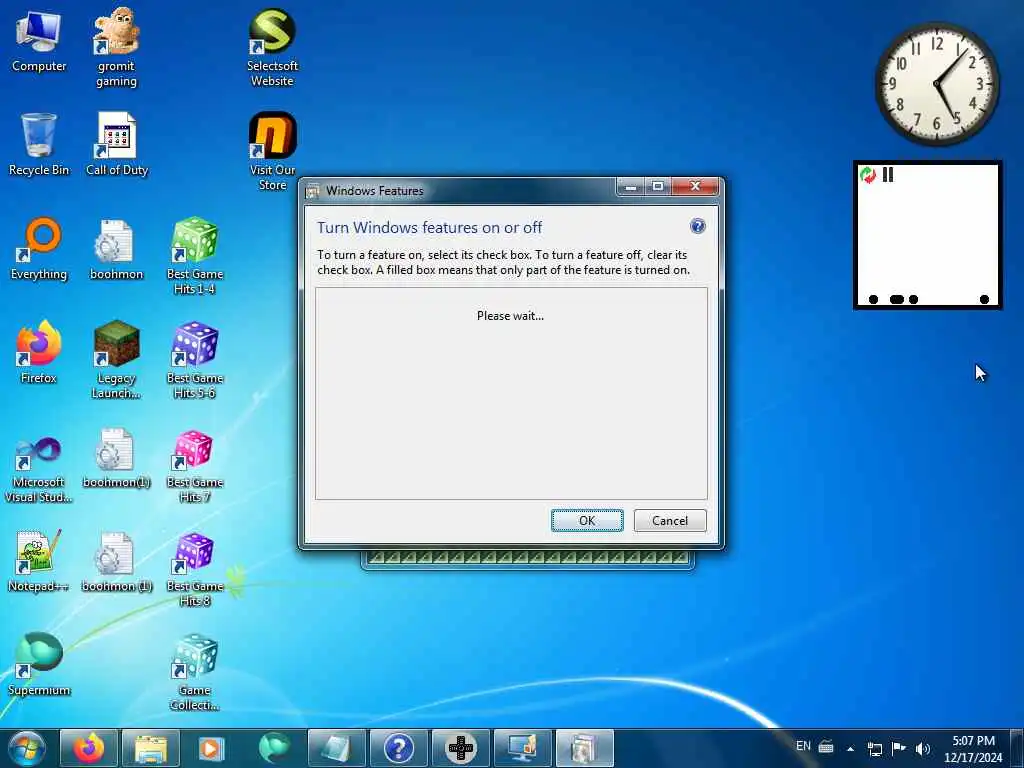Minimize the Windows Features window
Screen dimensions: 1024x768
[x=631, y=187]
